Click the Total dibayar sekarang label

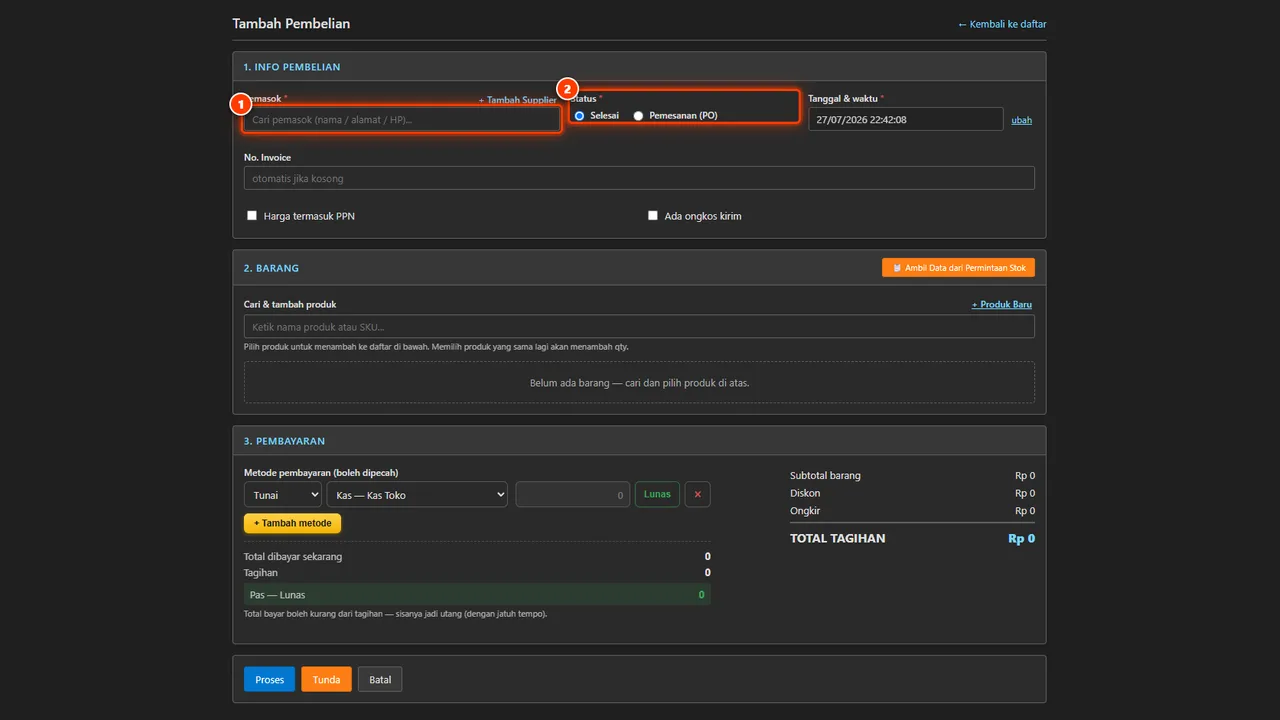coord(293,556)
